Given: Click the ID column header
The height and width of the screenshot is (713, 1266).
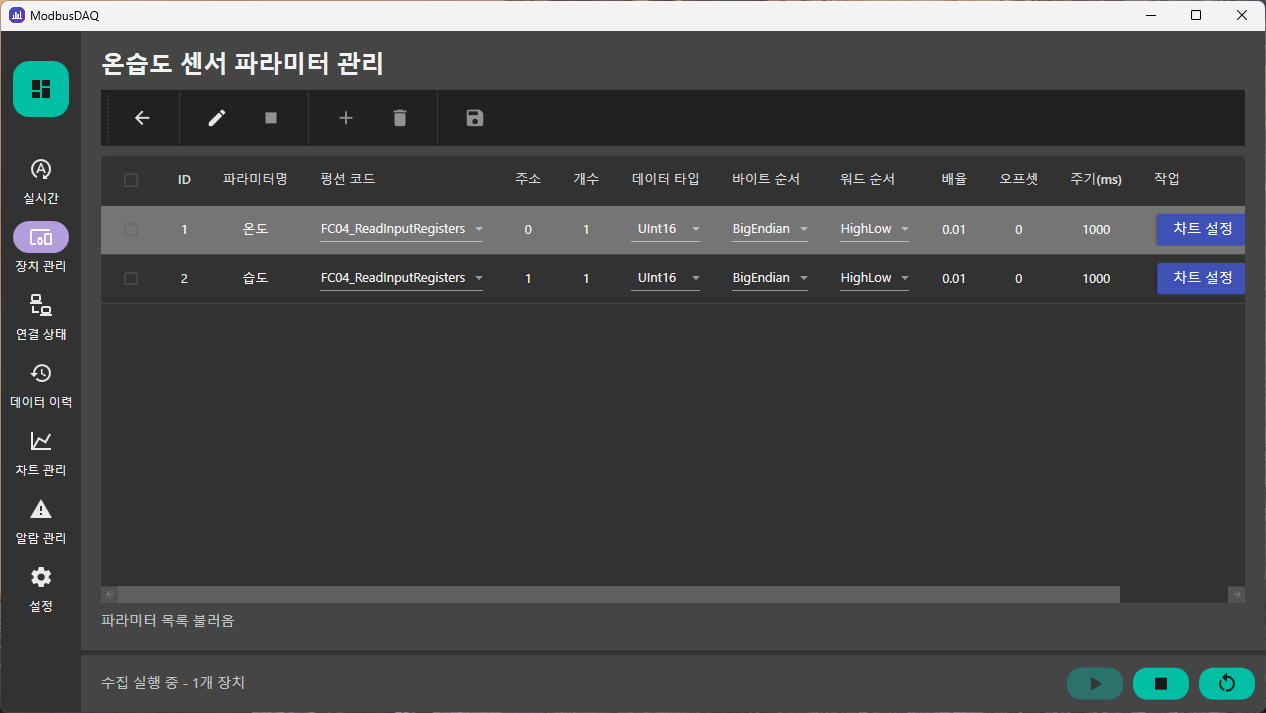Looking at the screenshot, I should [x=184, y=180].
